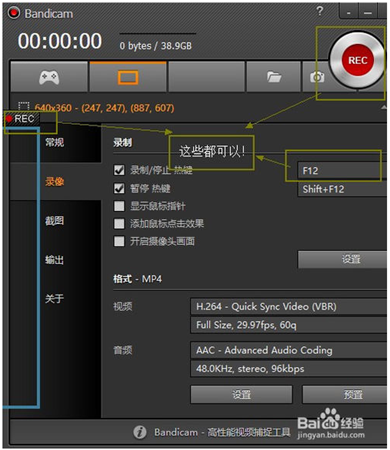
Task: Click the Shift+F12 pause hotkey field
Action: [x=342, y=189]
